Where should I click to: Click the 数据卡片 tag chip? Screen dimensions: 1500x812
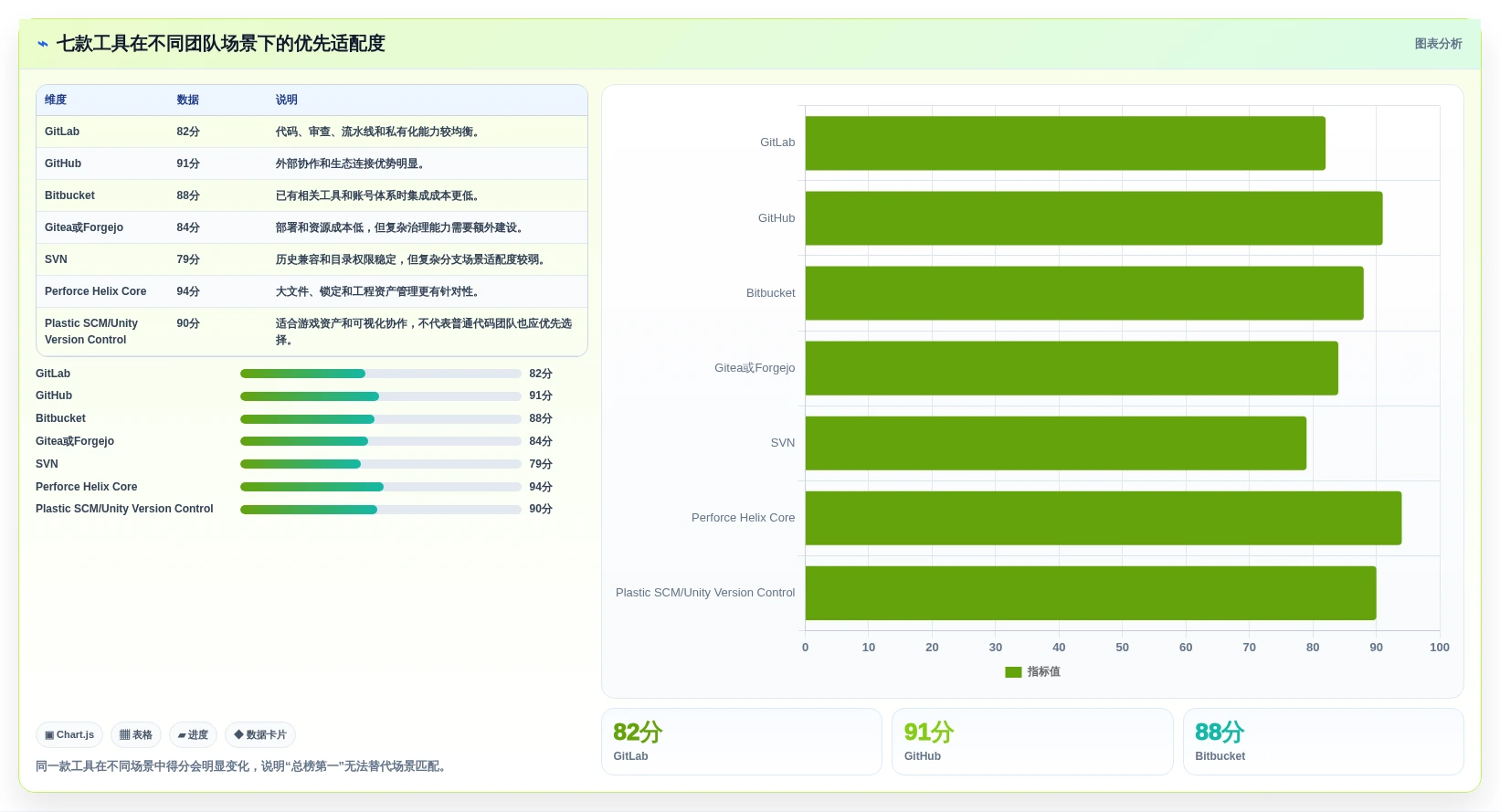[260, 734]
